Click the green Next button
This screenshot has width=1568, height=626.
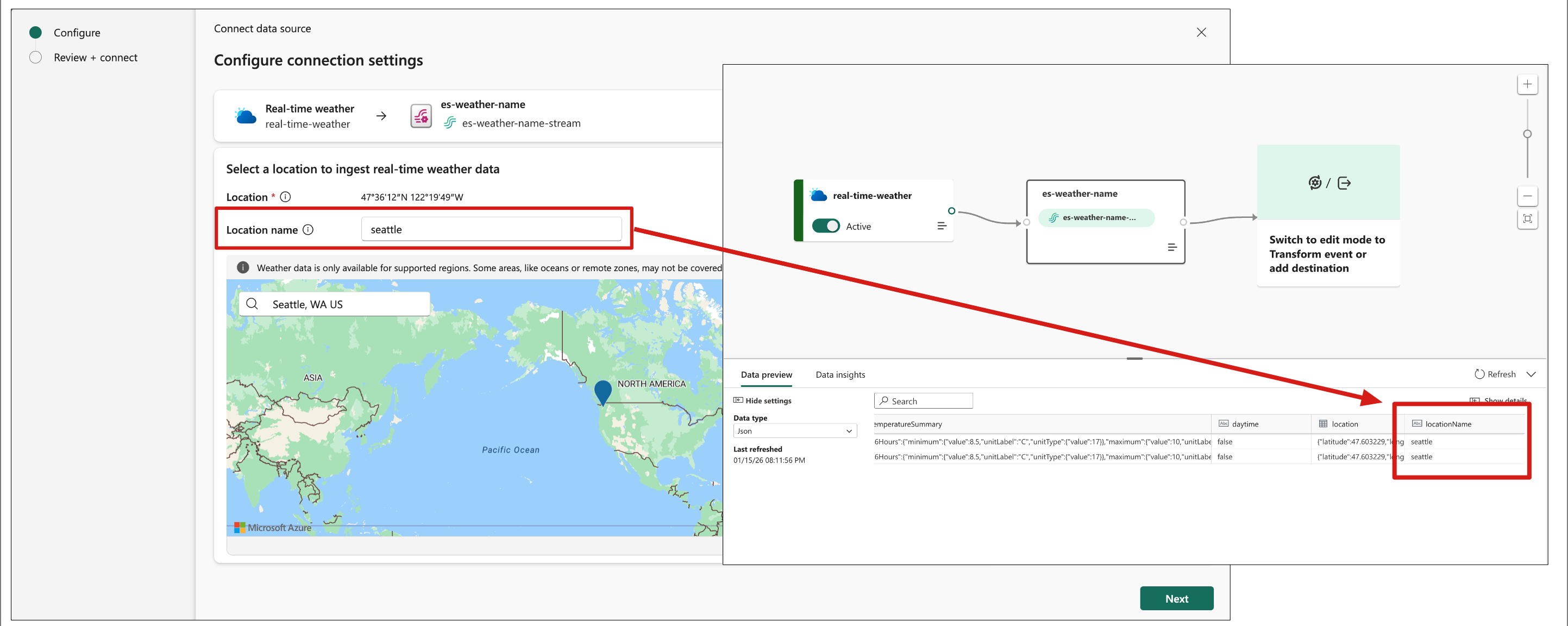point(1176,599)
